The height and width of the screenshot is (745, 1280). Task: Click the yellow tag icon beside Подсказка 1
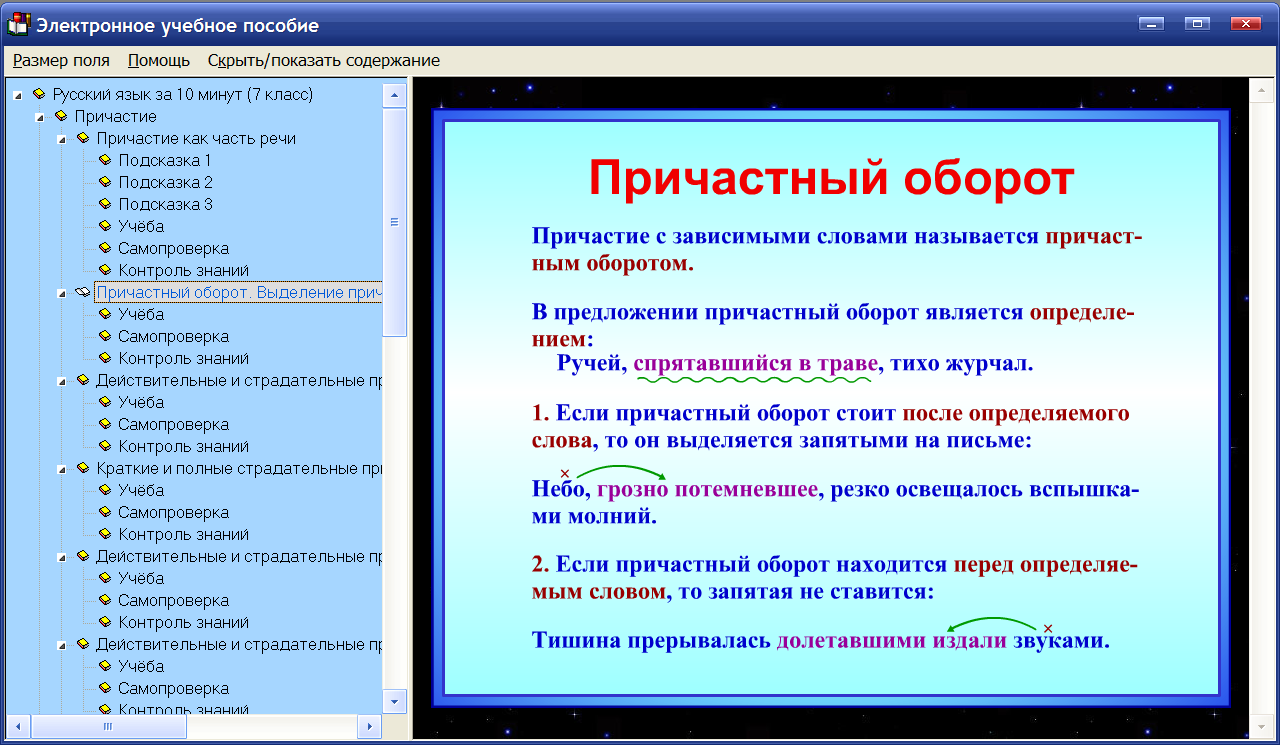[104, 160]
